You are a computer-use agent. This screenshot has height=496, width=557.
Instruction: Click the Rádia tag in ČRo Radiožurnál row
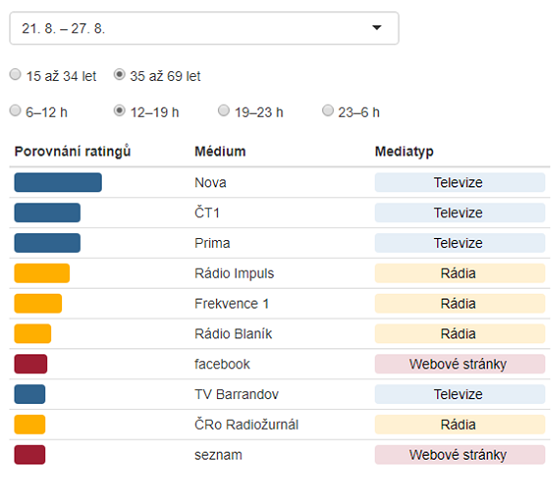[x=460, y=425]
